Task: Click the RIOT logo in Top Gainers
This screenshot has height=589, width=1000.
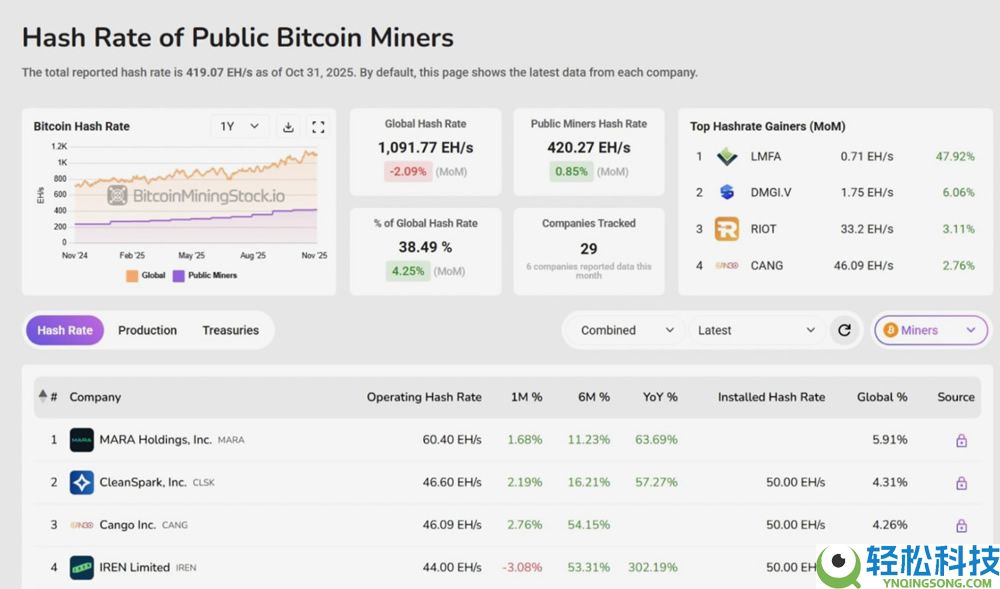Action: 727,229
